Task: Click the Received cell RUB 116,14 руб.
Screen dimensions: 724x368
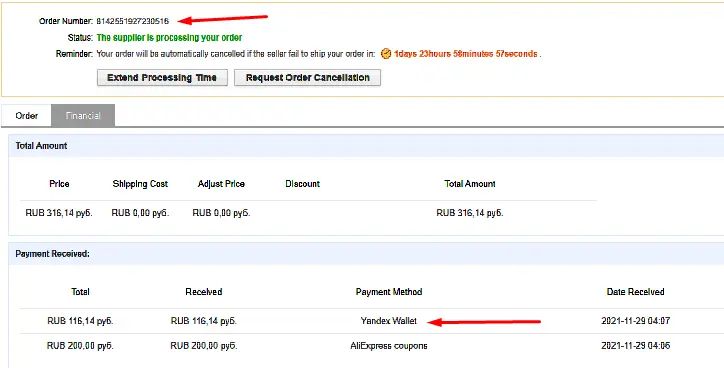Action: point(204,321)
